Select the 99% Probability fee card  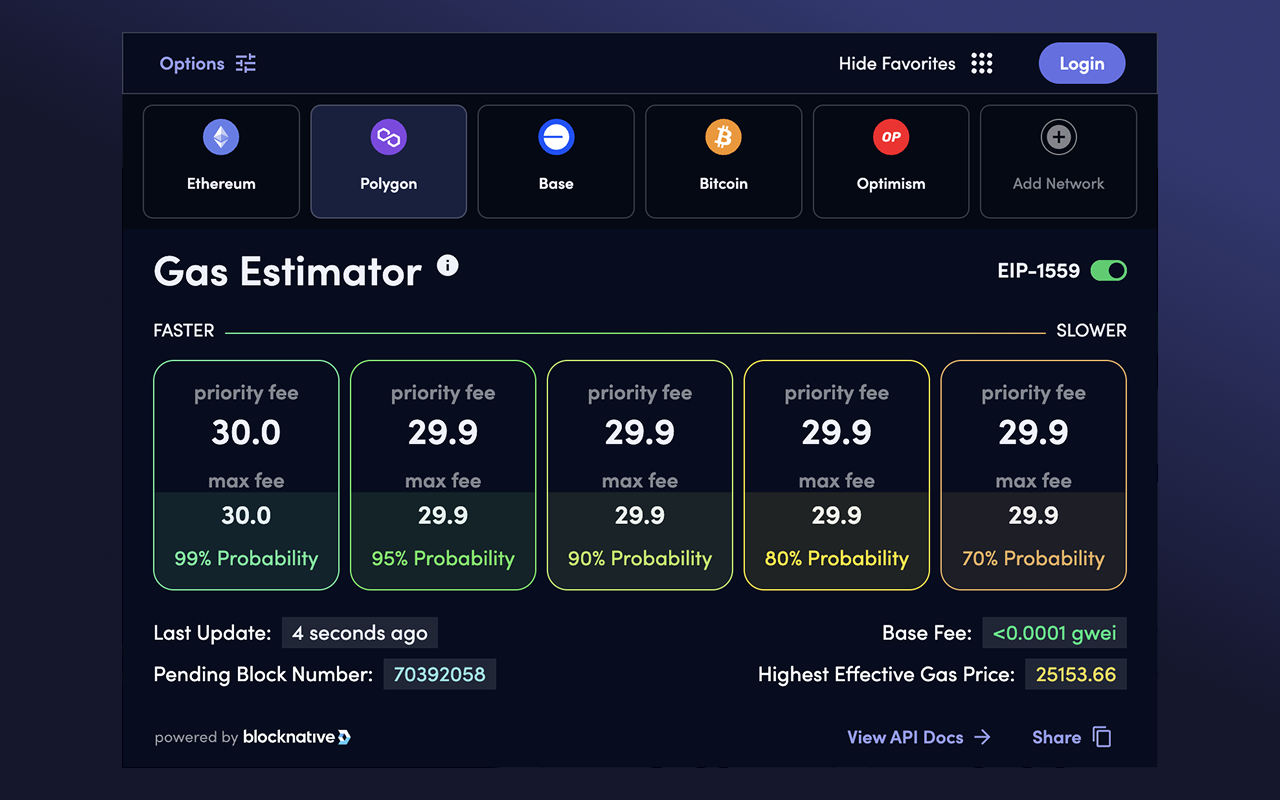point(246,475)
